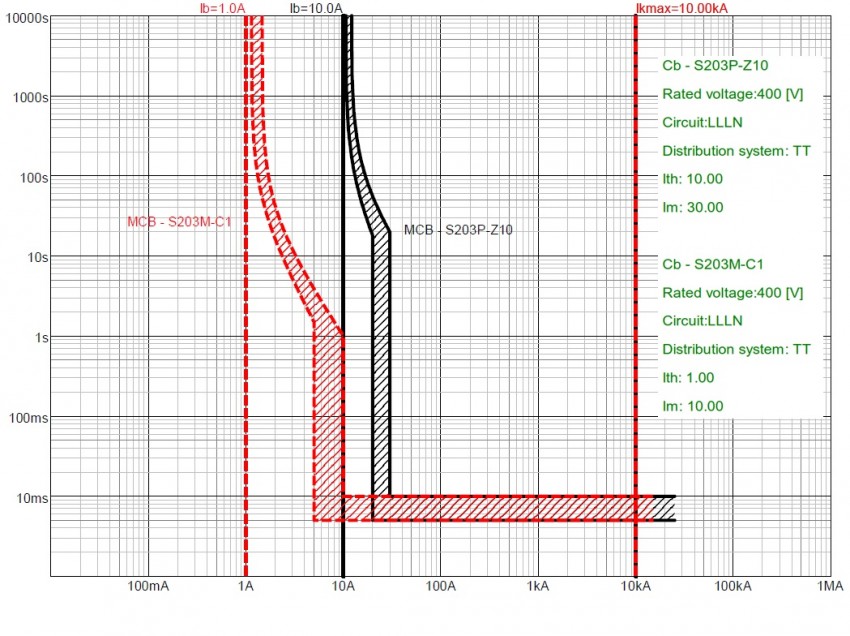Image resolution: width=850 pixels, height=636 pixels.
Task: Click the 'Ikmax=10.00kA' label
Action: click(x=681, y=8)
